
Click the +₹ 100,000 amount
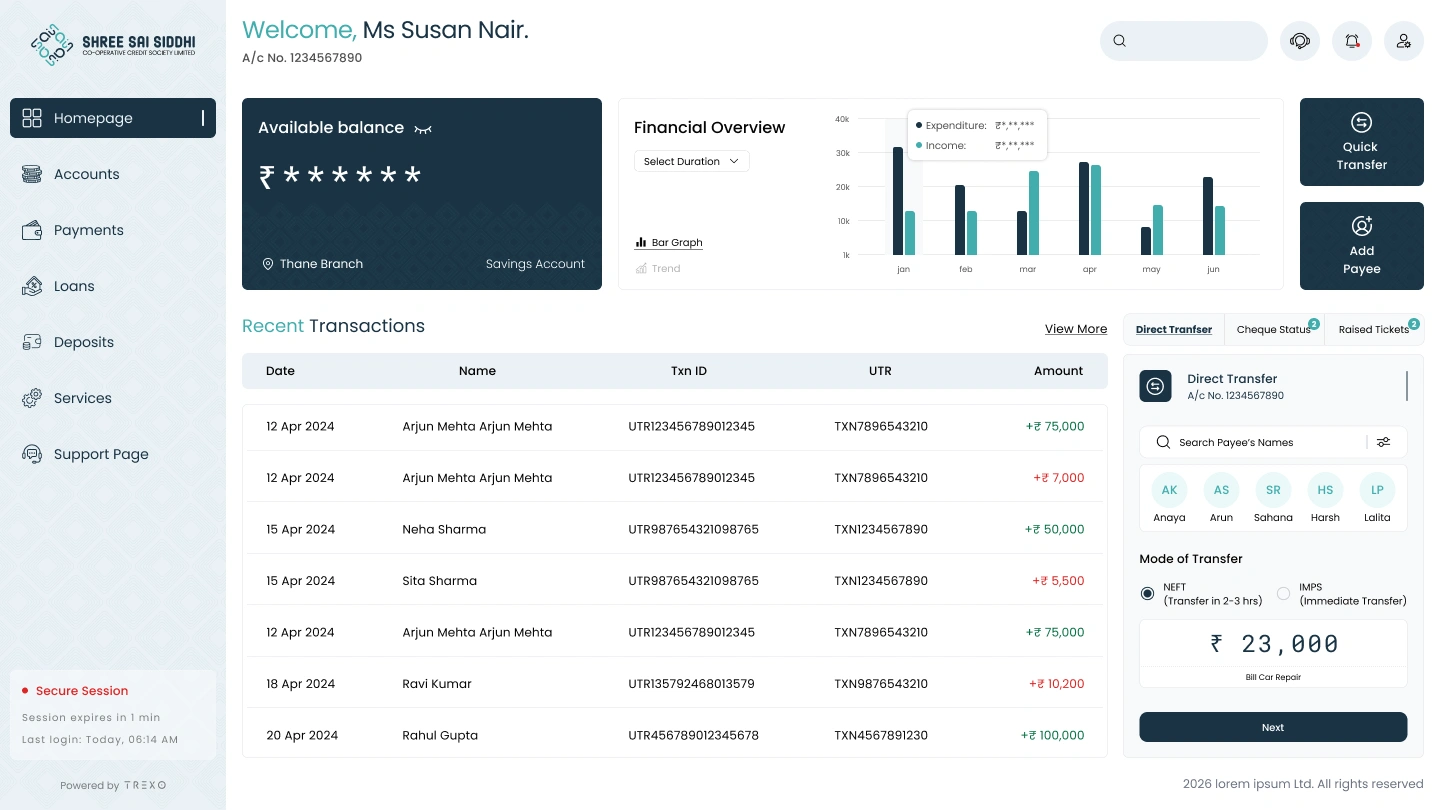[x=1052, y=735]
